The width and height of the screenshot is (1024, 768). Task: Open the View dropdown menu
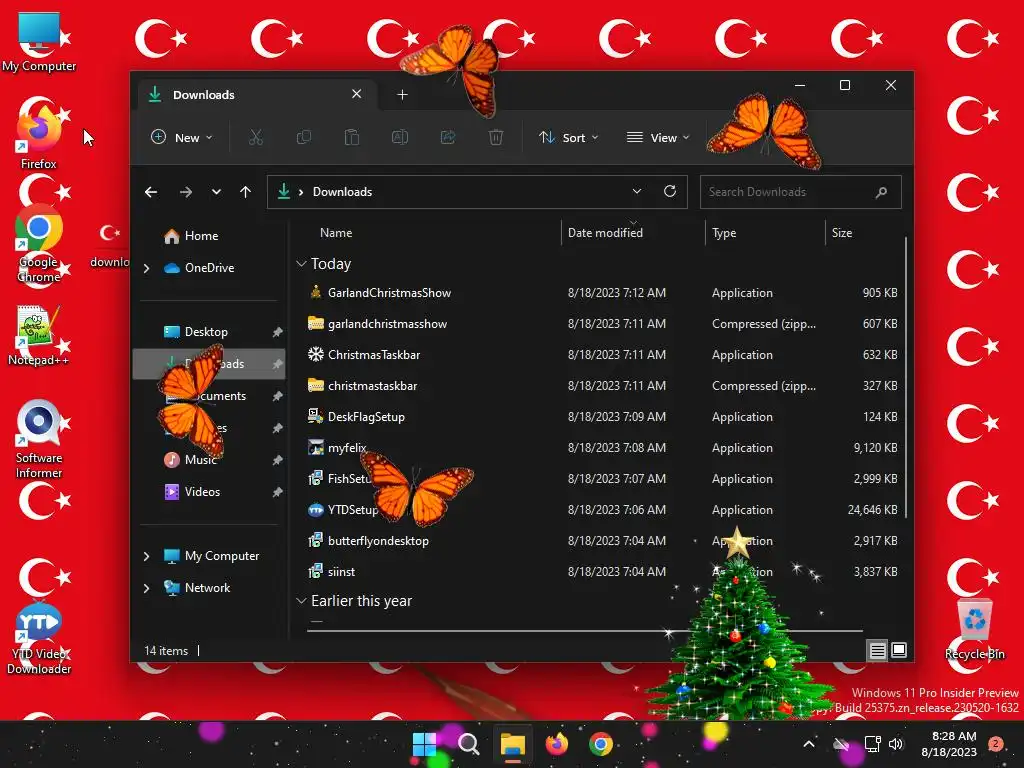(658, 137)
